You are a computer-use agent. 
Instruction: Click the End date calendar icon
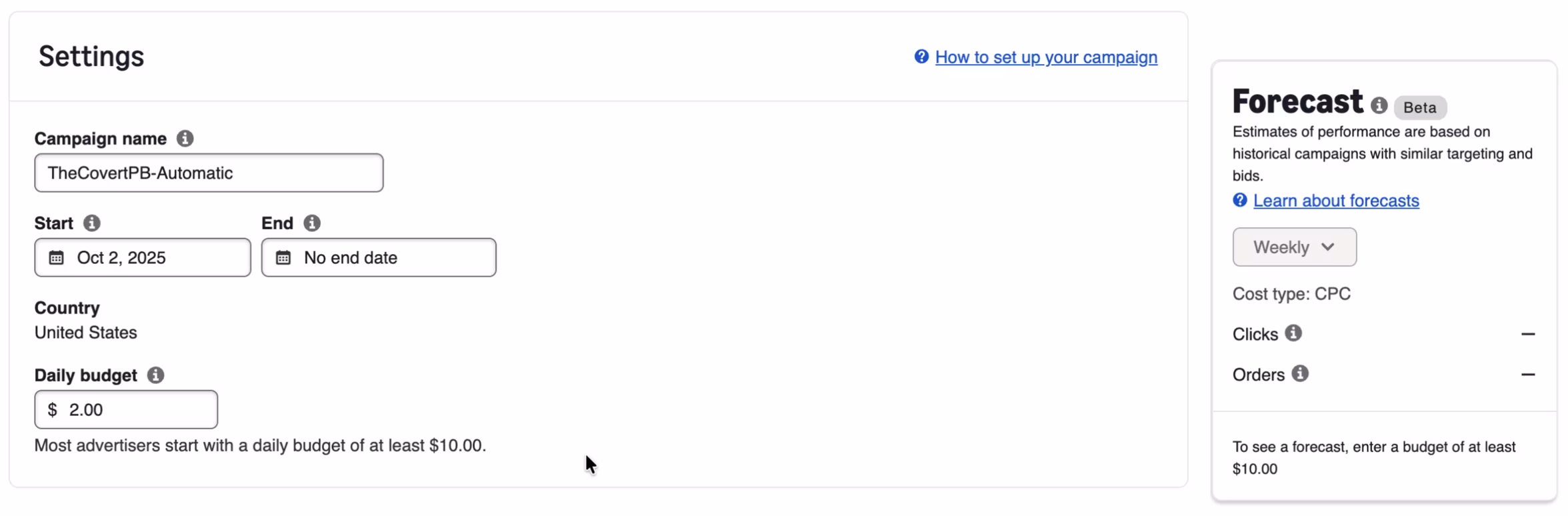pyautogui.click(x=283, y=258)
